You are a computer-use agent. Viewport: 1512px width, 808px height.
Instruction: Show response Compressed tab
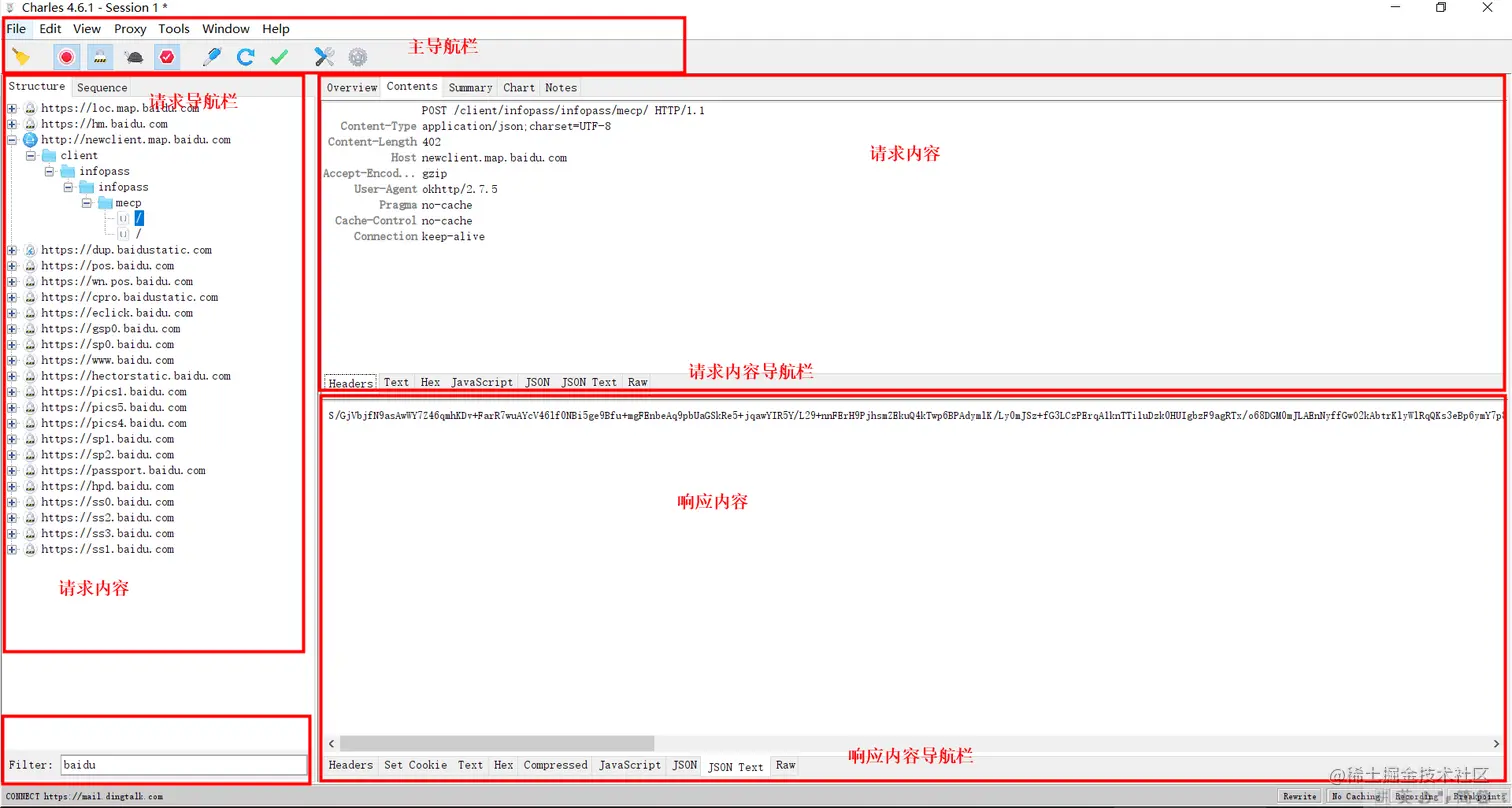click(x=555, y=765)
